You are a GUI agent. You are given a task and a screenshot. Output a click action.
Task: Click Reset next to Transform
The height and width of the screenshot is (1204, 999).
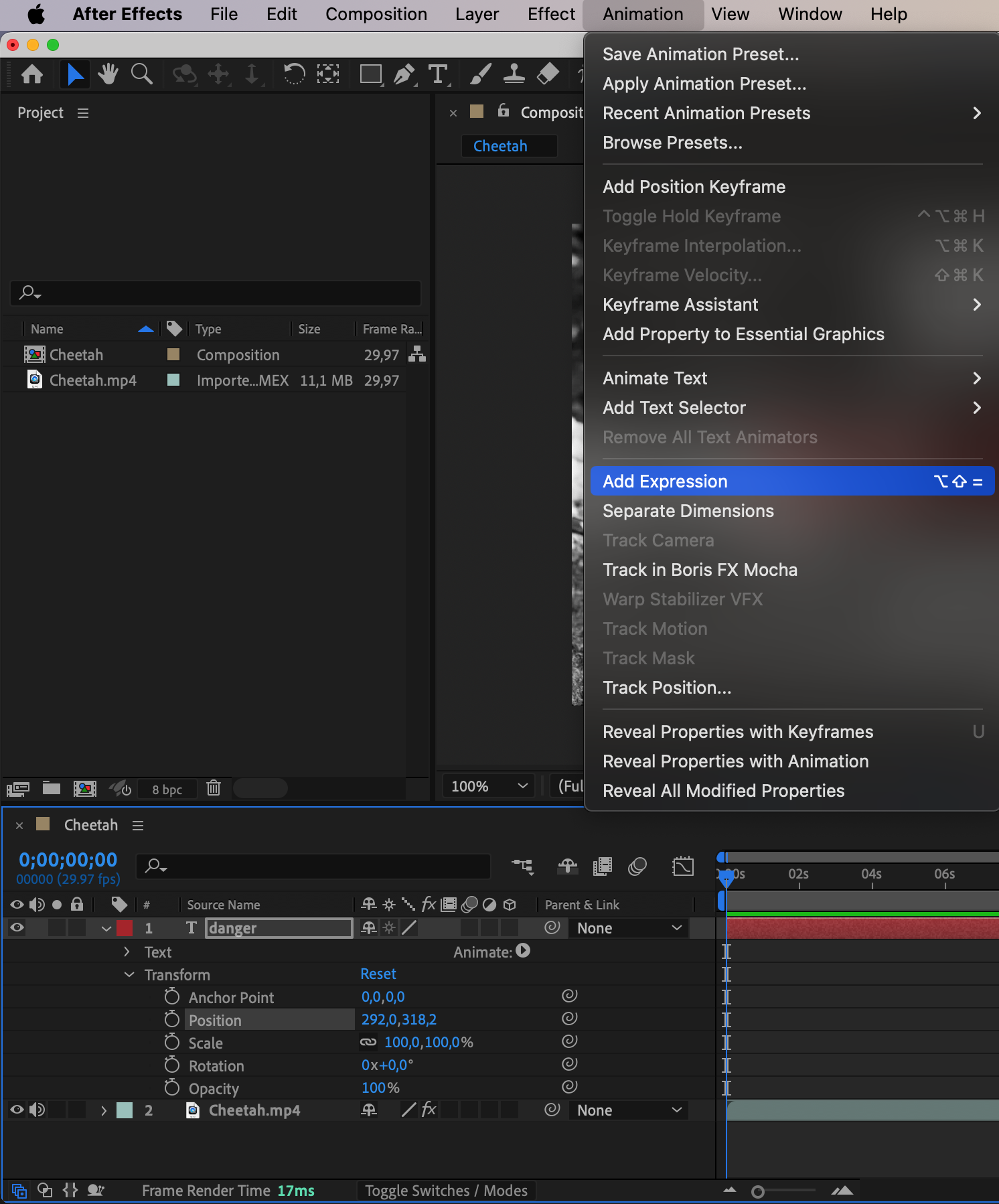click(x=378, y=974)
